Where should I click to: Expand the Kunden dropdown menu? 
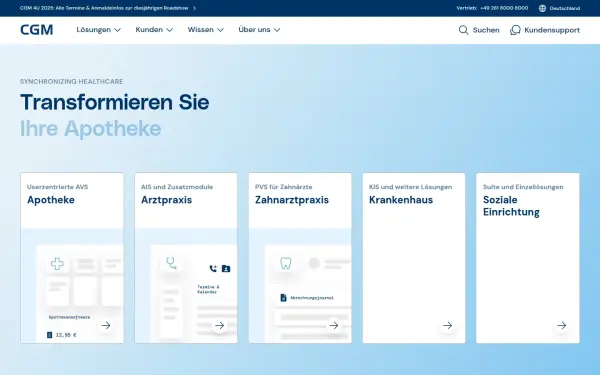[154, 29]
